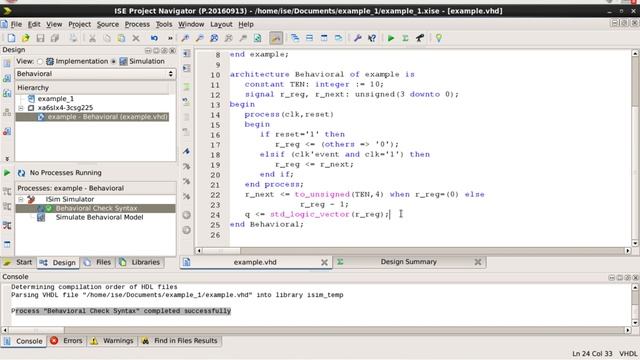Click the Save All toolbar icon
The height and width of the screenshot is (360, 640).
point(55,38)
